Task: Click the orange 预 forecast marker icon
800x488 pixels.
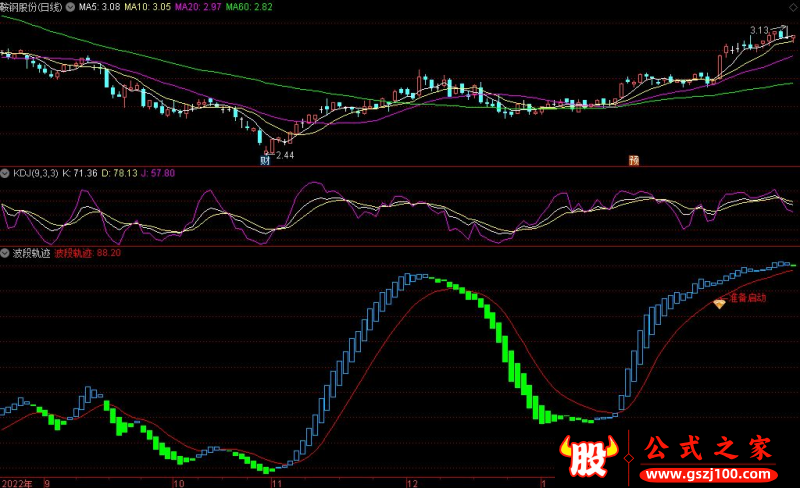Action: click(633, 160)
